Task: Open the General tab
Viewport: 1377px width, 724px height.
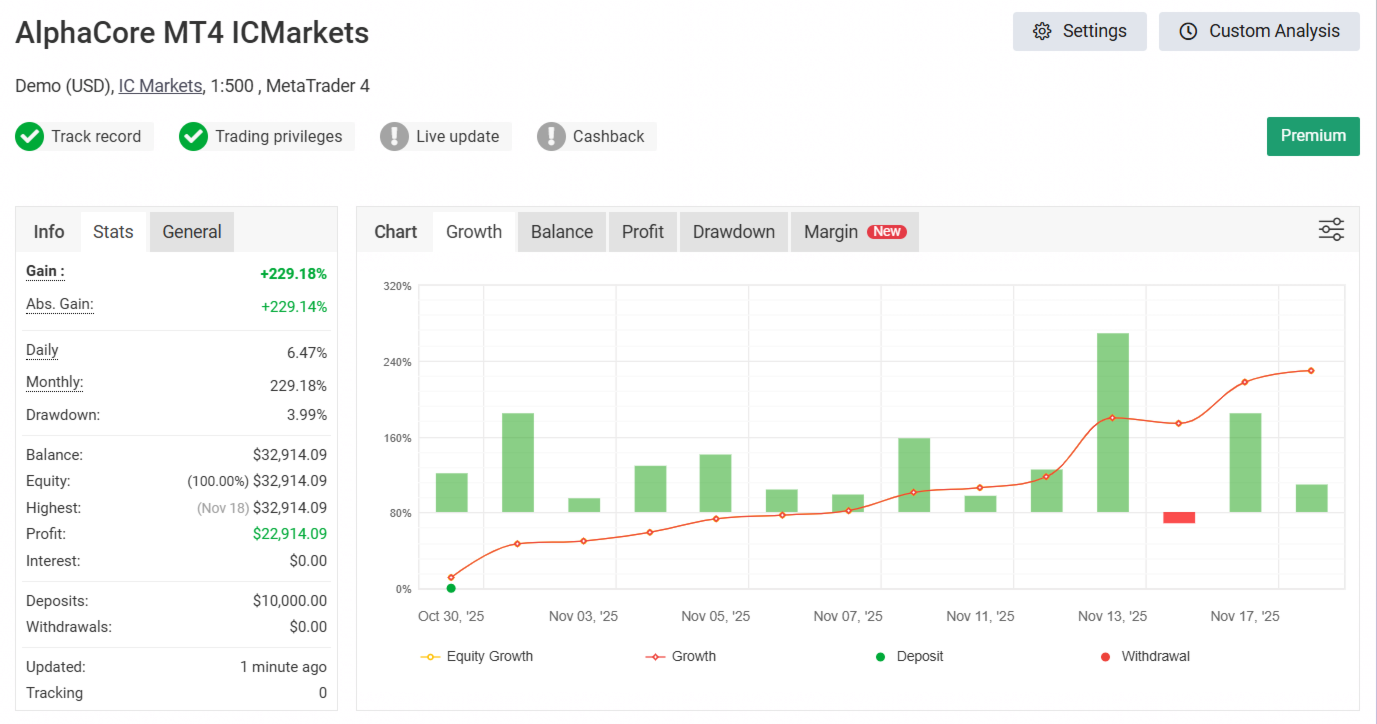Action: (192, 232)
